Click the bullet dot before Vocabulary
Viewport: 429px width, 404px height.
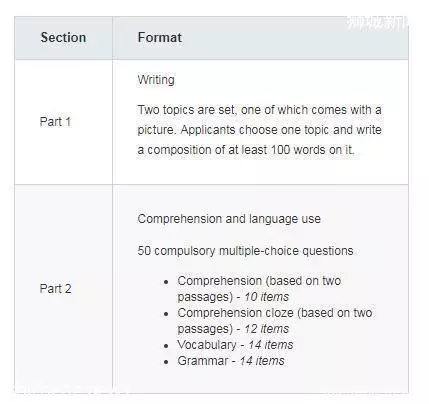point(166,346)
